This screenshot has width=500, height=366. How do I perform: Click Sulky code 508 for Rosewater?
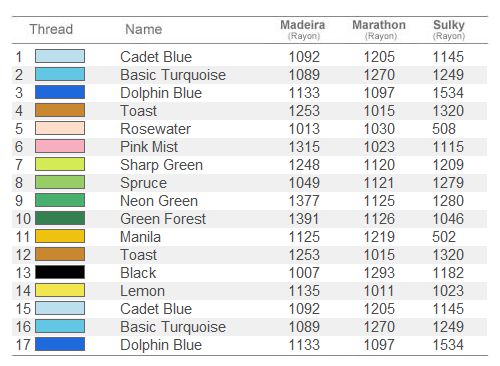click(444, 129)
